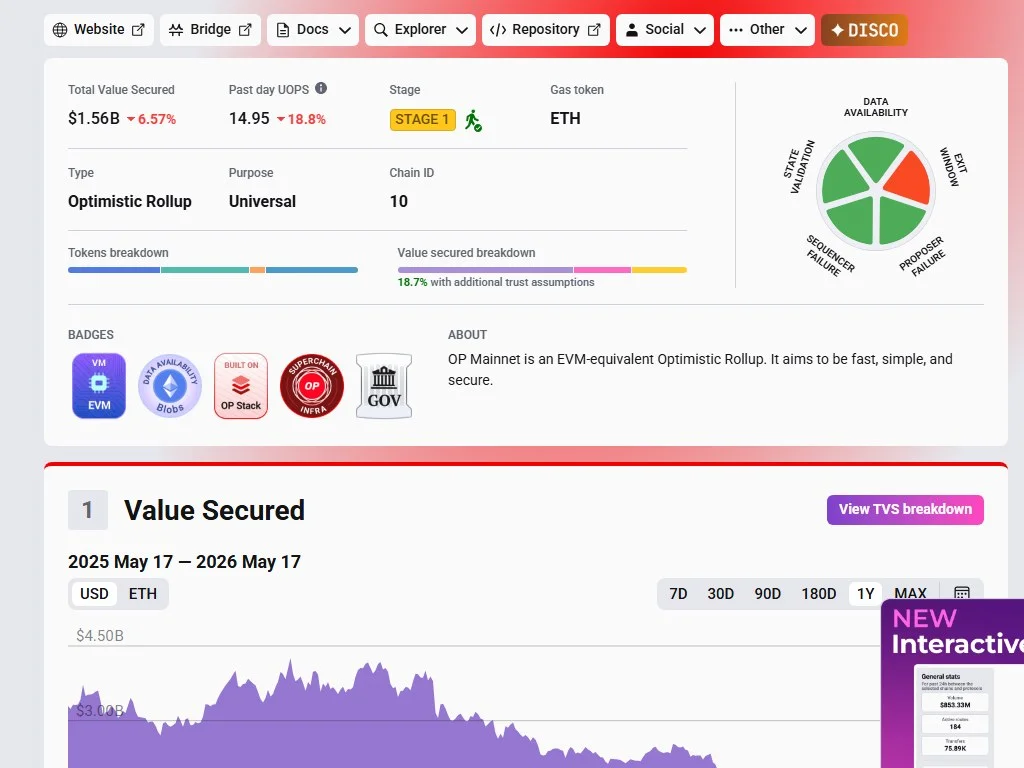1024x768 pixels.
Task: Click the Superchain OP Infra badge
Action: [x=312, y=386]
